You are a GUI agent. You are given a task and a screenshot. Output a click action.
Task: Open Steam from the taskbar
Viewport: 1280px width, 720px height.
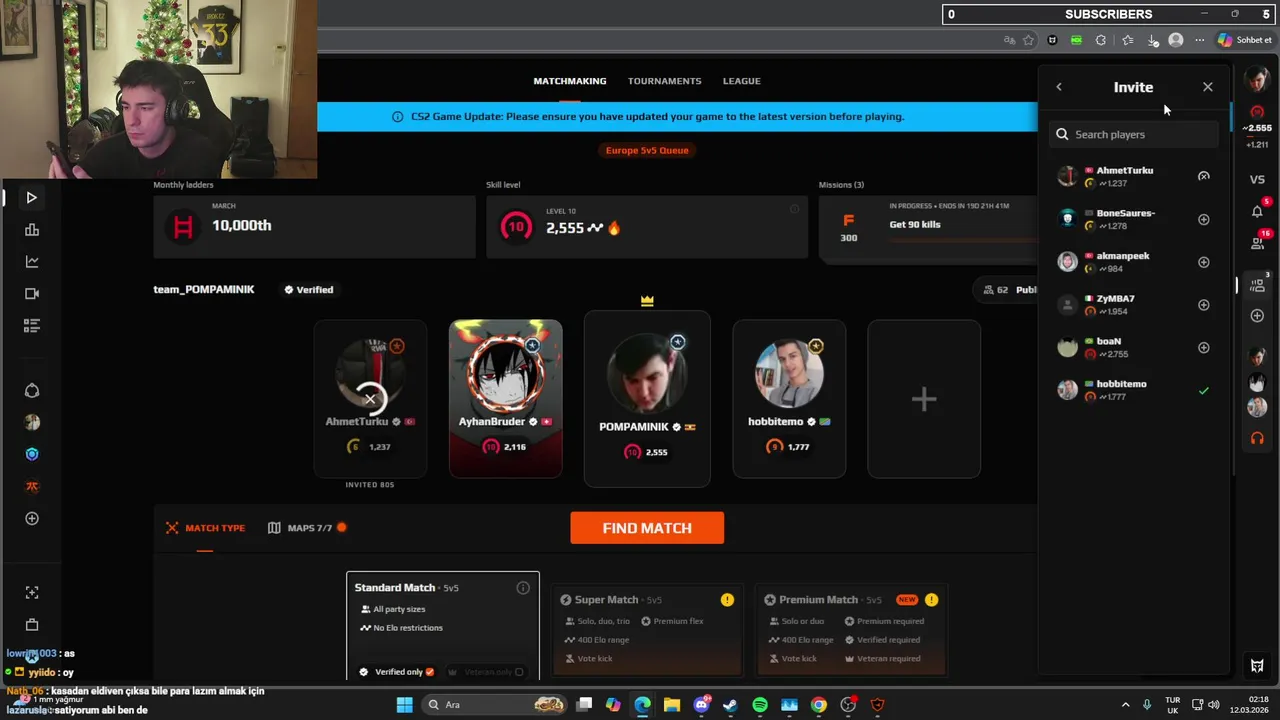point(730,705)
